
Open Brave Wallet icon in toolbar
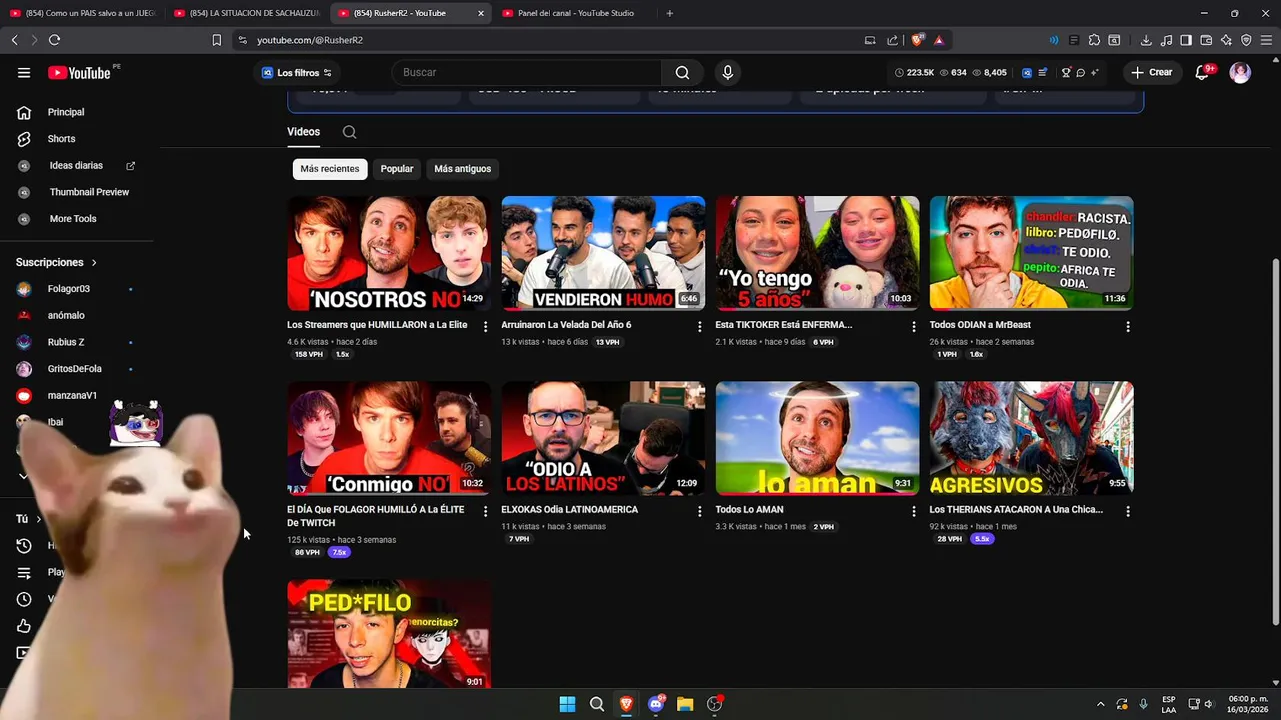pyautogui.click(x=1206, y=40)
